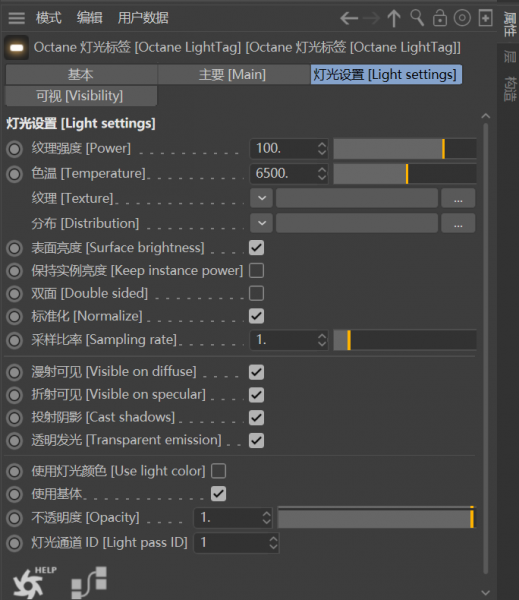This screenshot has height=600, width=519.
Task: Adjust the Temperature slider bar
Action: point(405,174)
